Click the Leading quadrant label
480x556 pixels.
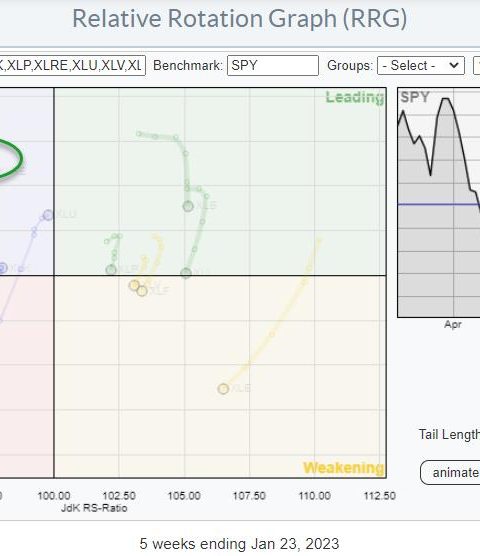[x=354, y=98]
